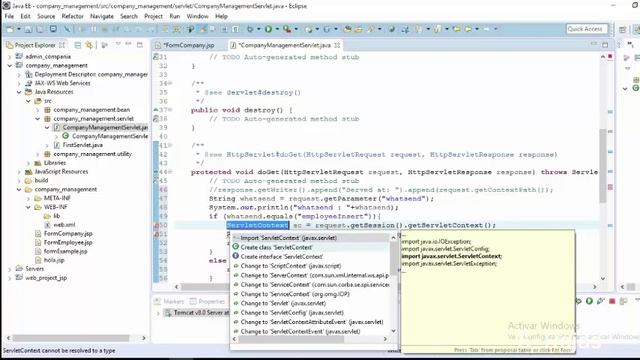Close the CompanyManagementServlet.java tab
640x360 pixels.
pos(337,45)
